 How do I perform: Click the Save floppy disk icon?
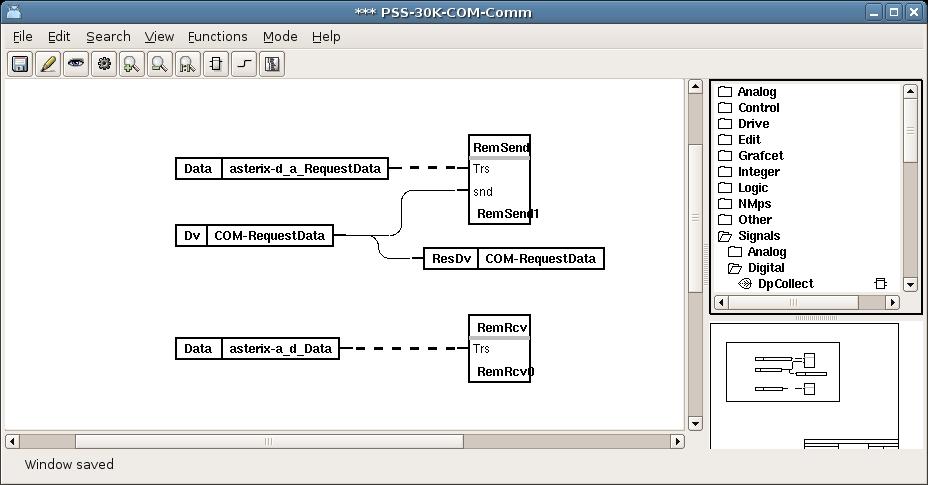pyautogui.click(x=20, y=64)
